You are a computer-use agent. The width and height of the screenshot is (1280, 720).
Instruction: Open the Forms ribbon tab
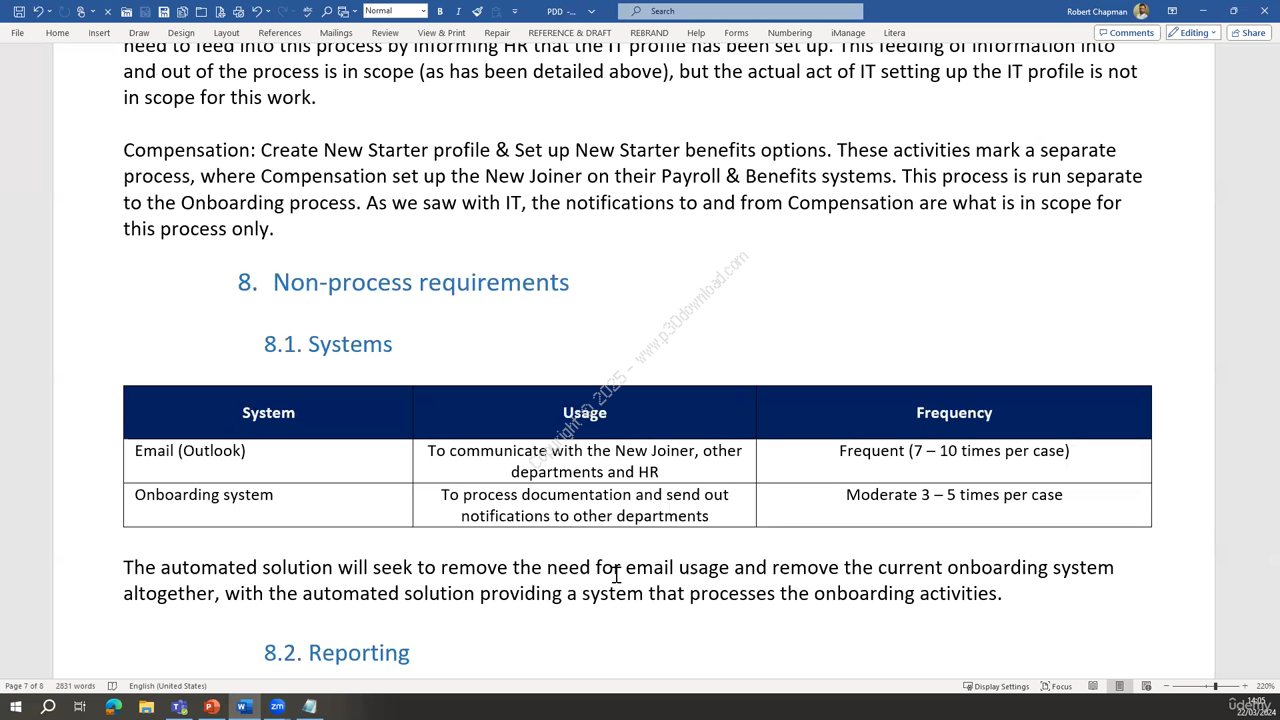coord(736,33)
